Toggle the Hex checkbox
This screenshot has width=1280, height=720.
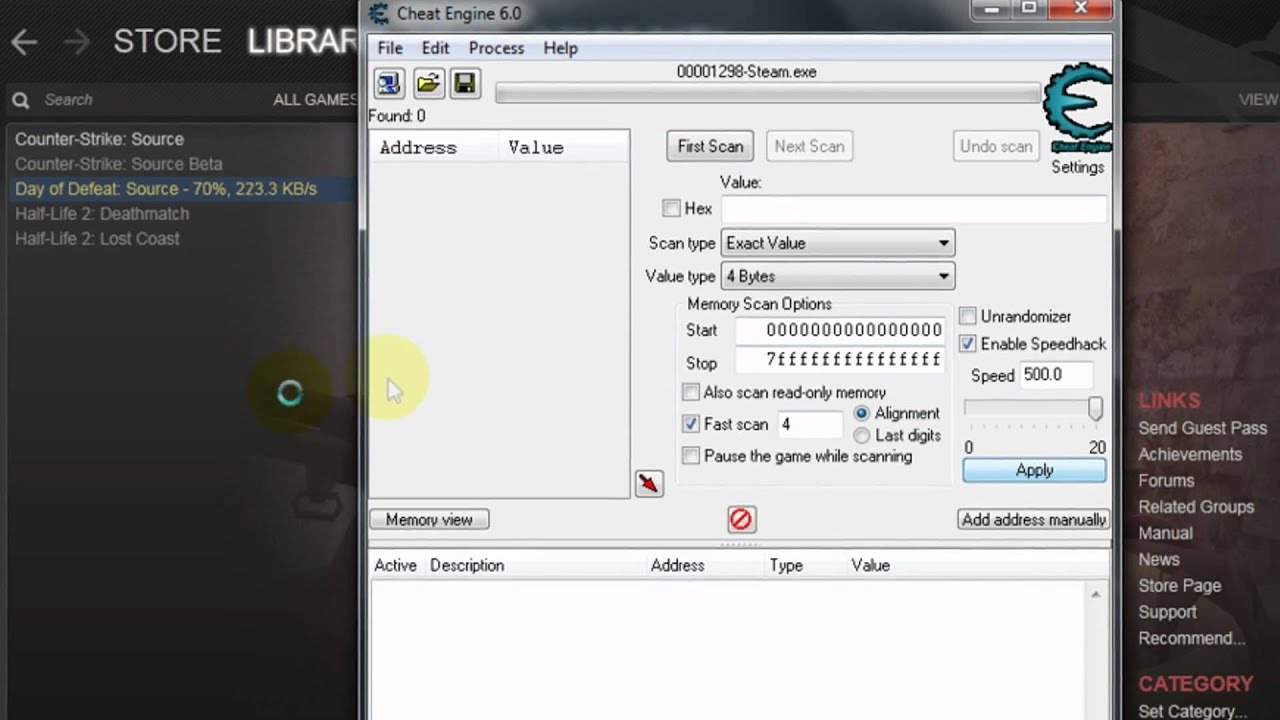coord(671,208)
